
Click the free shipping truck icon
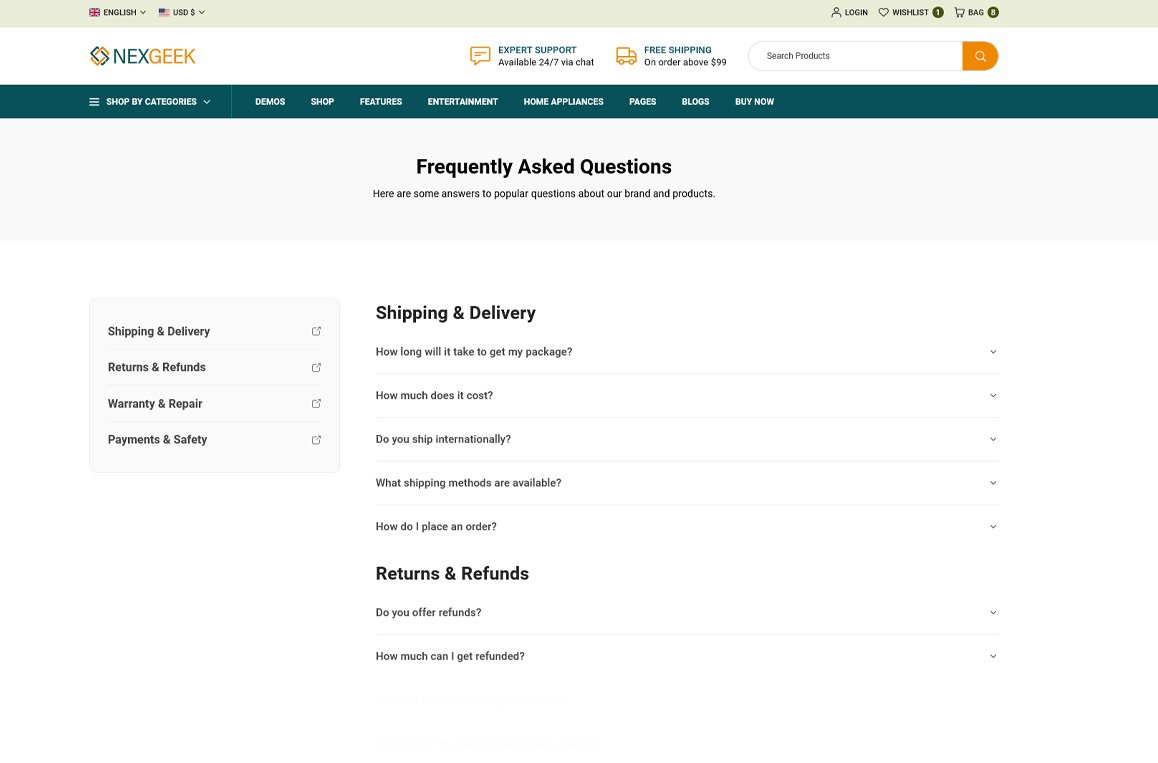point(626,56)
